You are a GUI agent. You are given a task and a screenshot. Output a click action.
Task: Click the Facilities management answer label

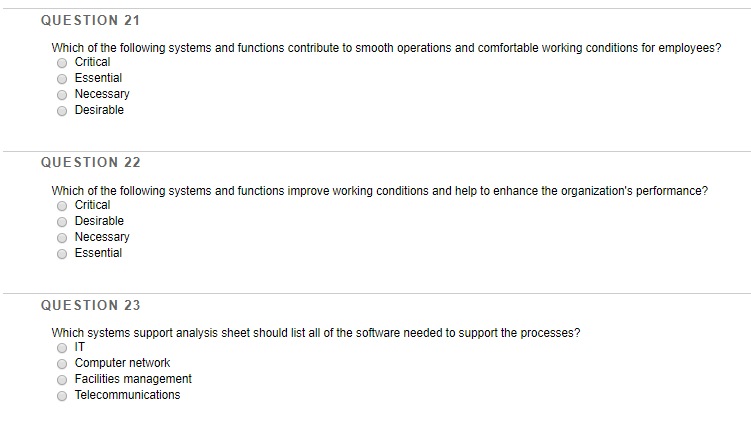pos(133,379)
